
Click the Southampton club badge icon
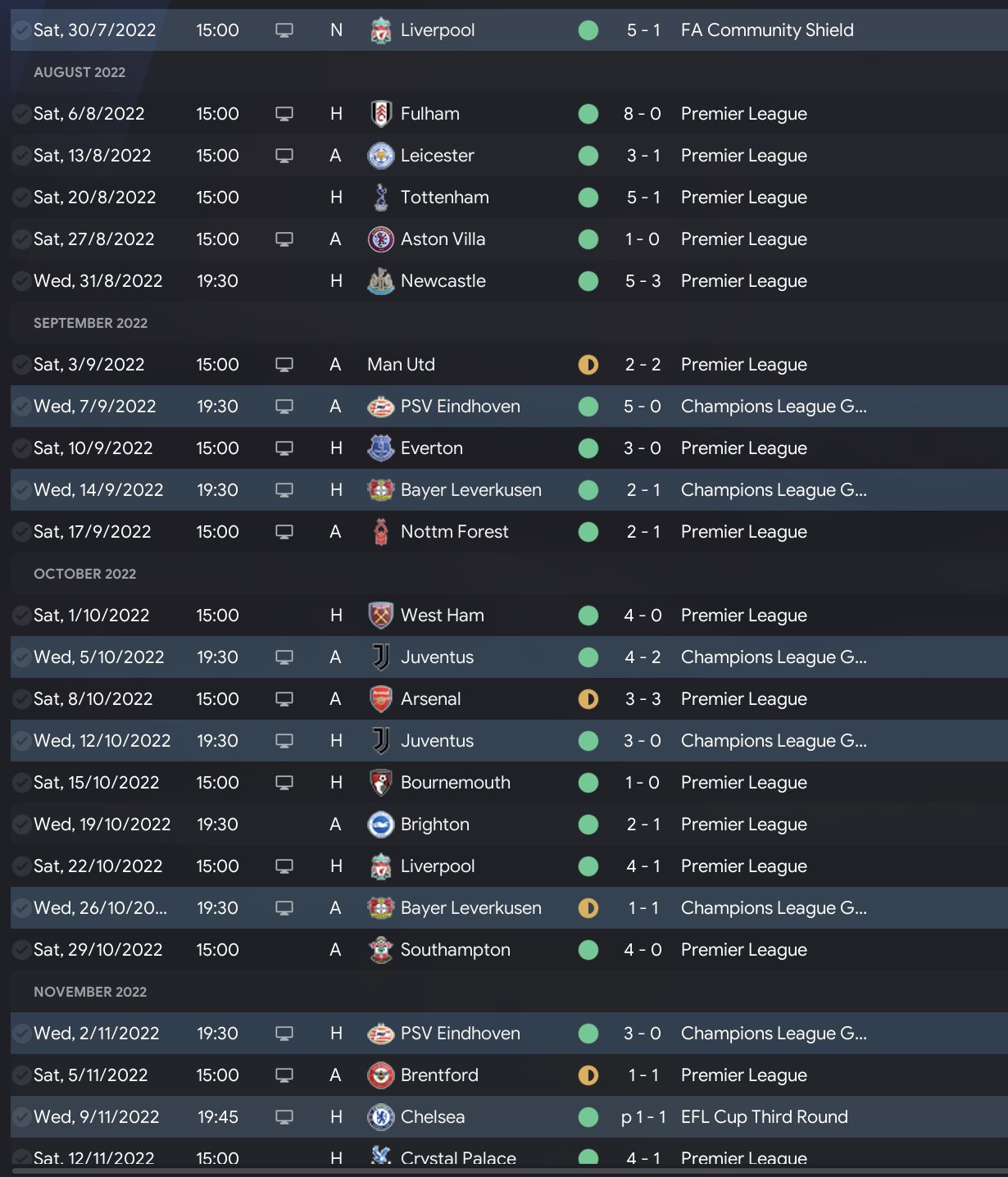380,950
